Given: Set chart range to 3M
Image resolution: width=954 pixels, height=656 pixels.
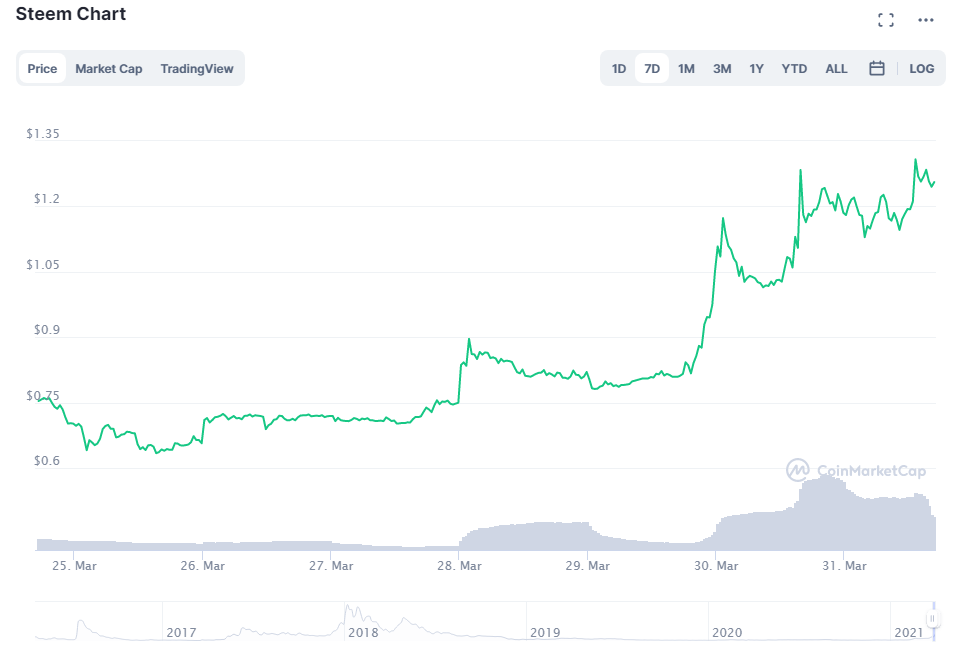Looking at the screenshot, I should (722, 69).
